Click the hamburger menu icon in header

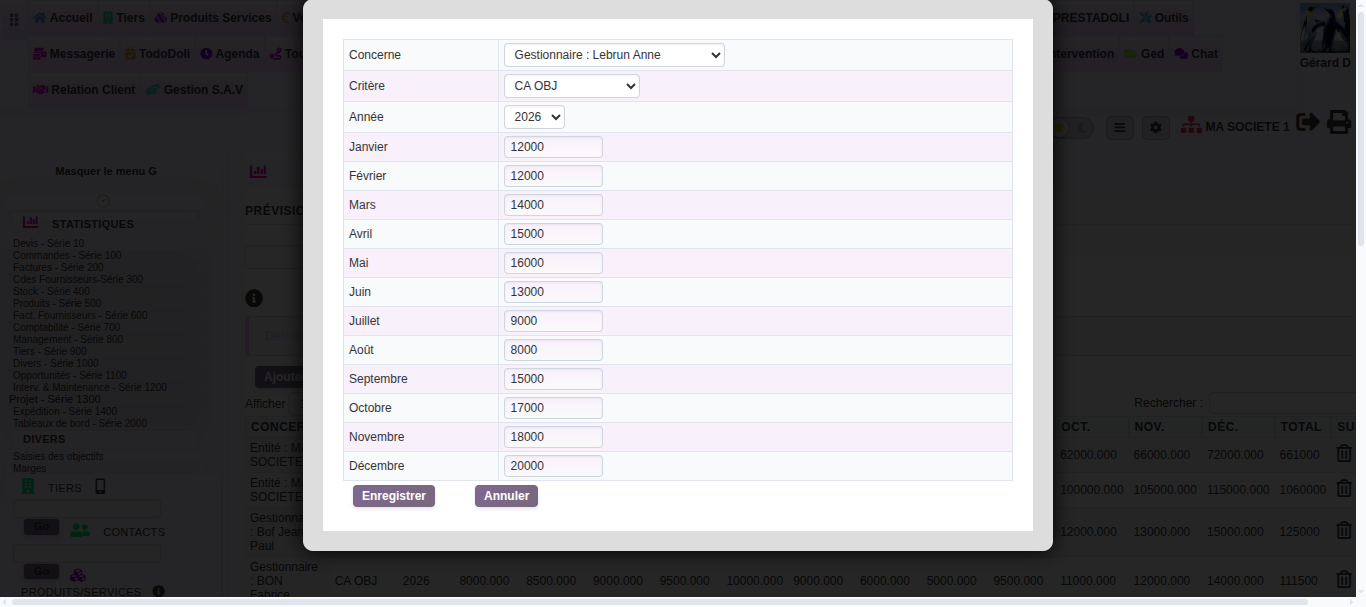click(1120, 128)
